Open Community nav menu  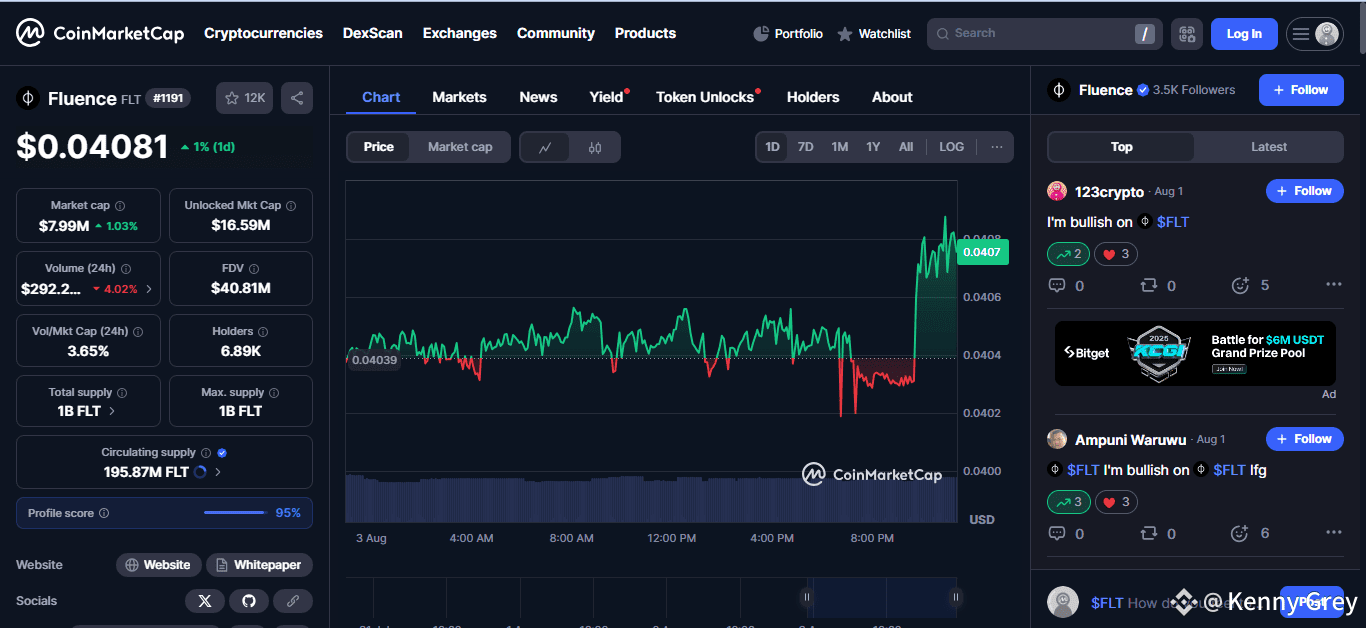click(x=556, y=33)
